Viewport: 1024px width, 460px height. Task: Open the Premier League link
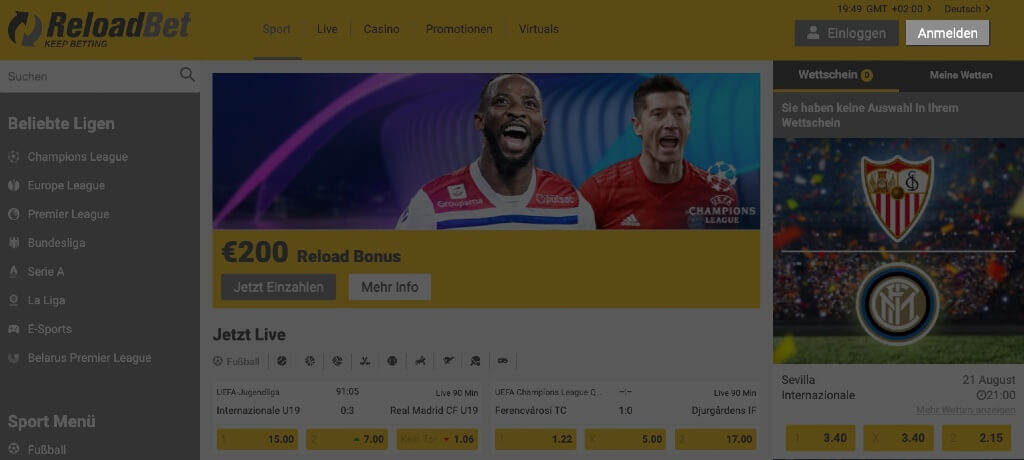69,214
